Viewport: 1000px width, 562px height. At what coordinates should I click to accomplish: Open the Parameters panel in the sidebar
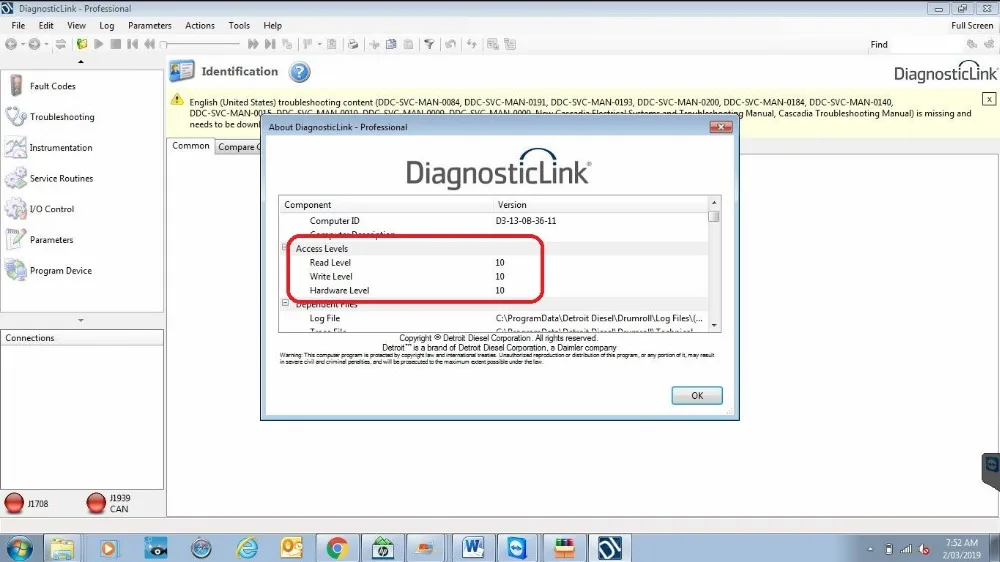(40, 240)
